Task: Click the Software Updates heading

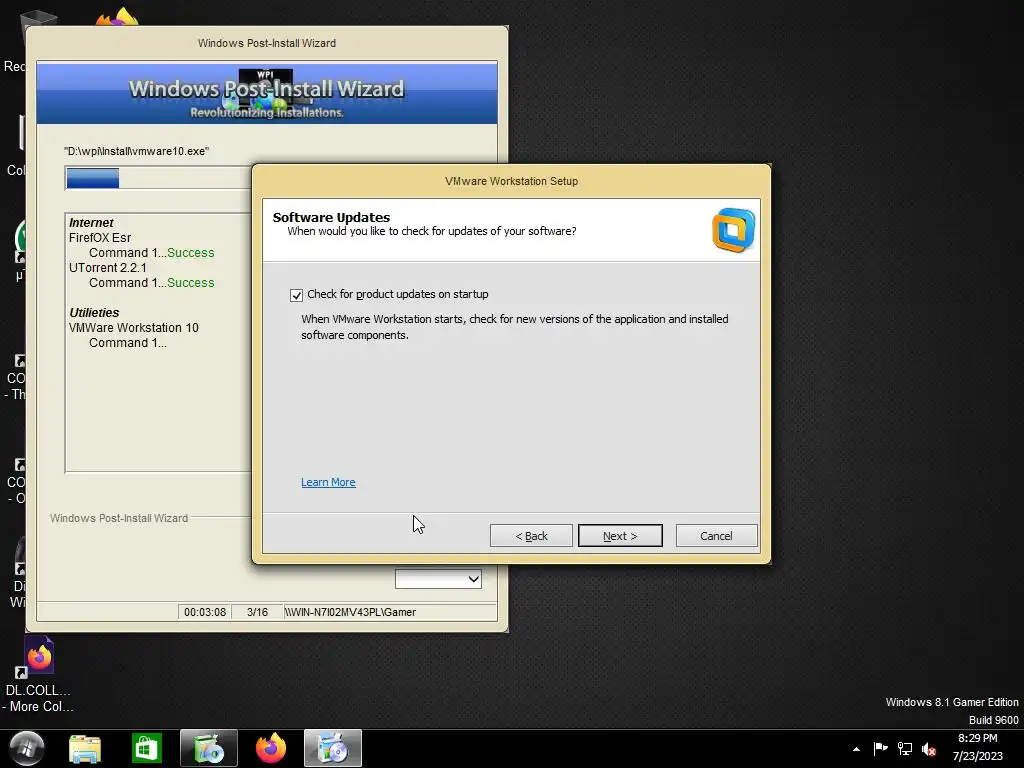Action: [x=331, y=217]
